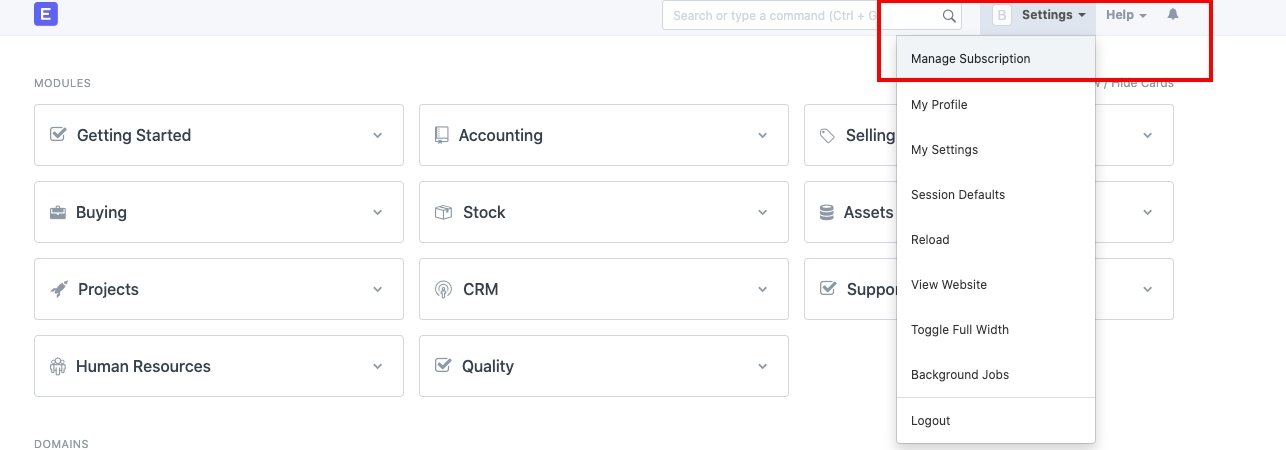Viewport: 1286px width, 450px height.
Task: Click the CRM broadcast icon
Action: pos(443,289)
